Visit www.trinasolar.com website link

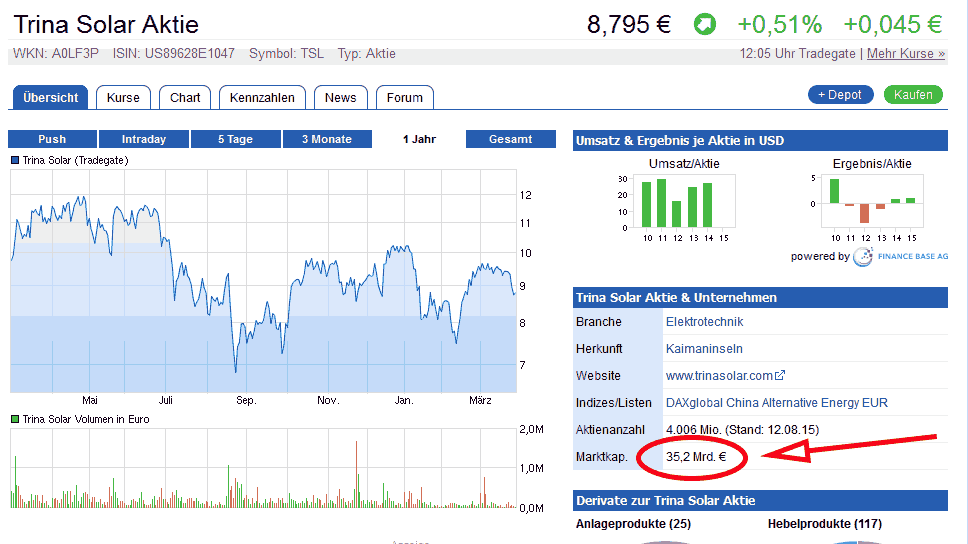point(719,375)
